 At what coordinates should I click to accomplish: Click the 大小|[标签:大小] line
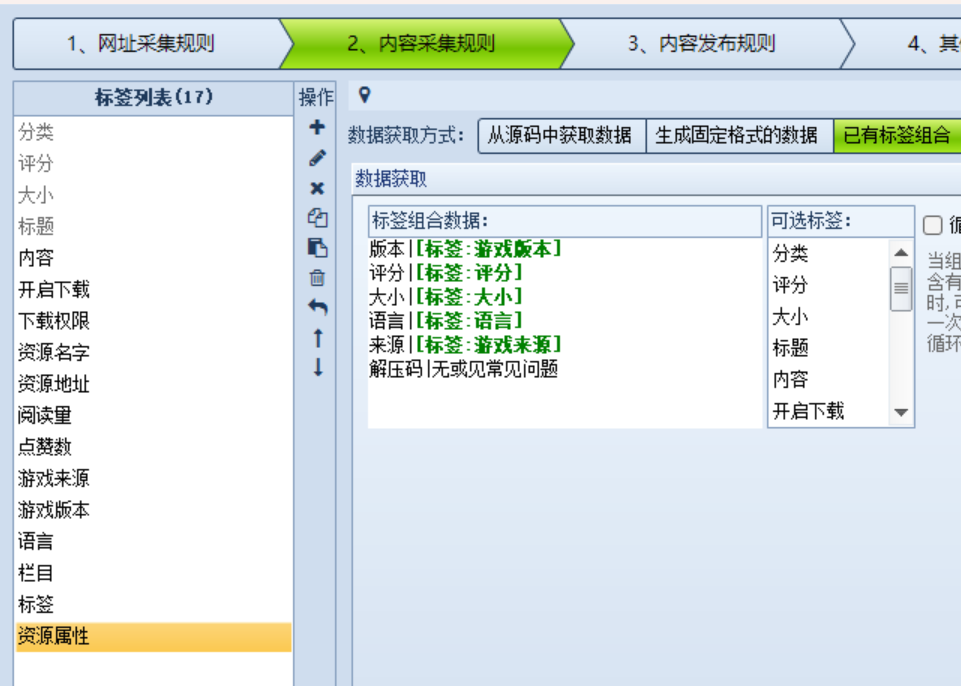click(446, 297)
